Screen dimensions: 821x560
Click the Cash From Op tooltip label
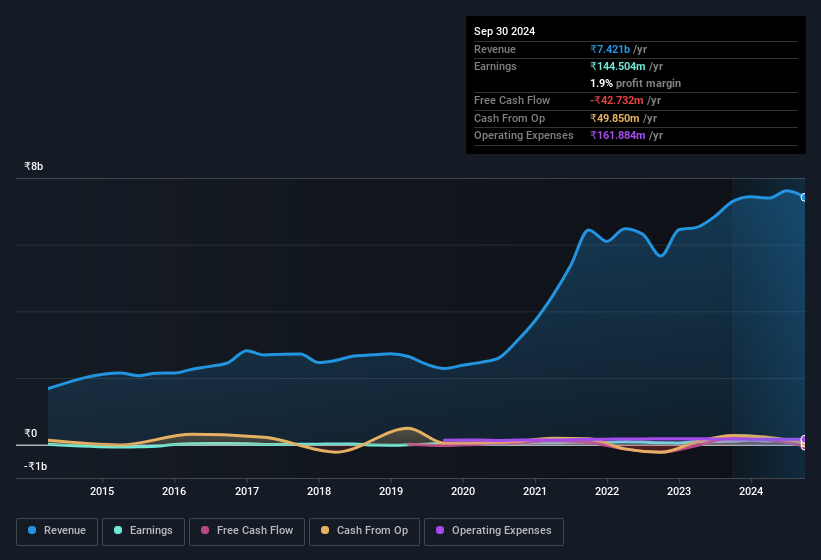coord(509,118)
